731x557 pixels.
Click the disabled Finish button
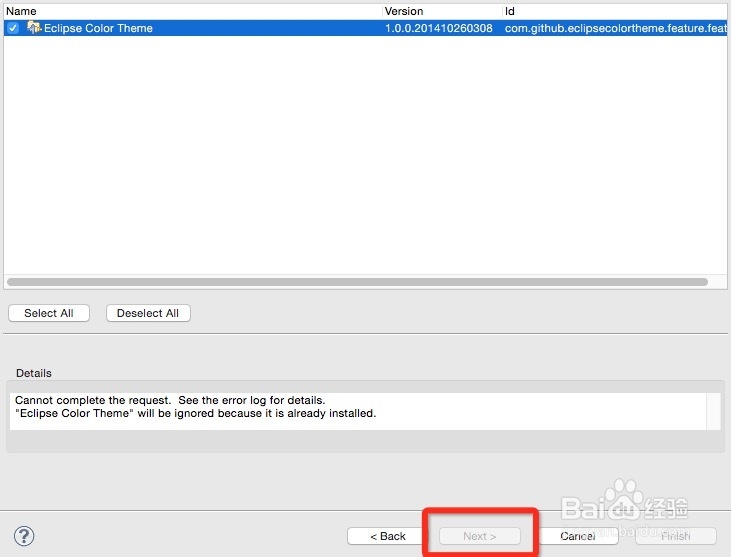tap(676, 536)
